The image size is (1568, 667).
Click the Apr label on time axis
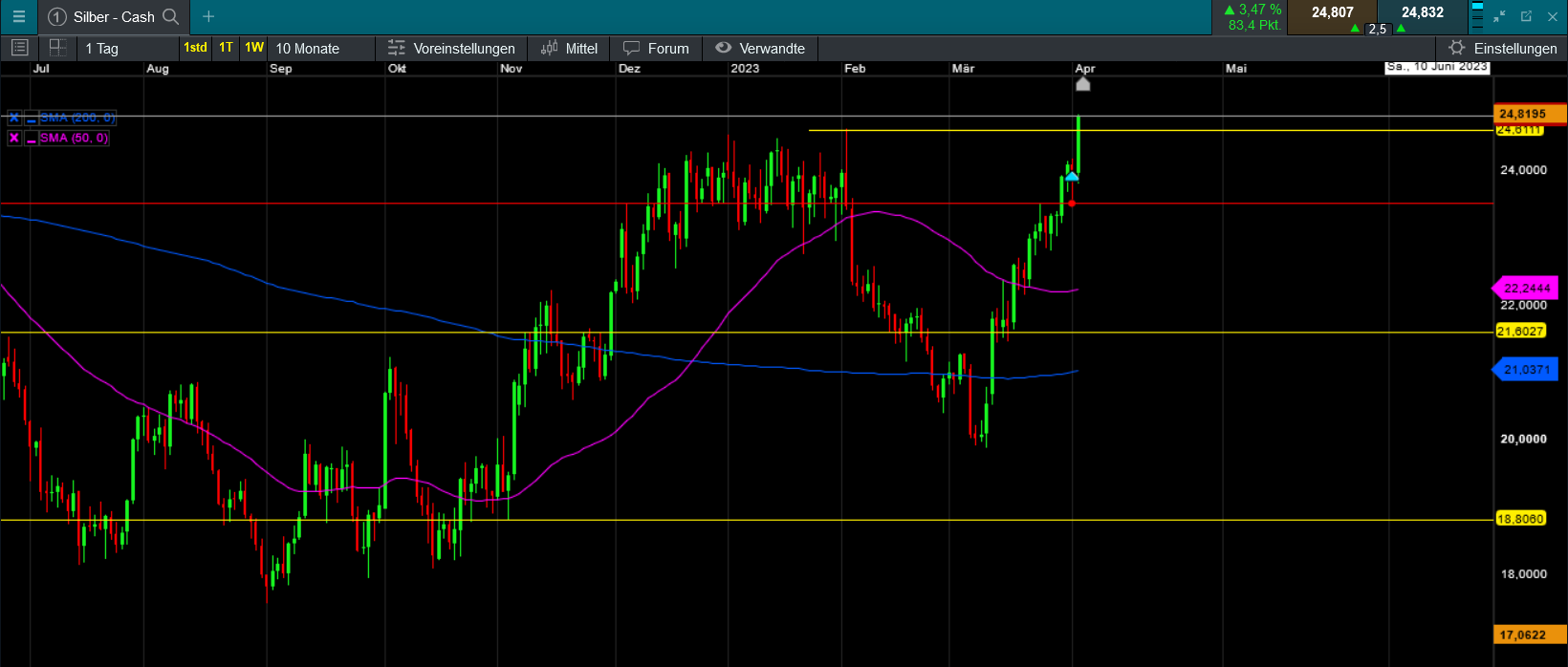[1085, 69]
